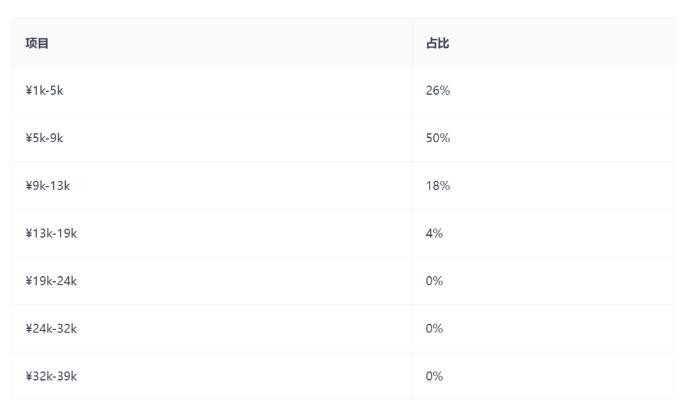Select the ¥24k-32k salary range cell
Viewport: 691px width, 405px height.
coord(51,328)
